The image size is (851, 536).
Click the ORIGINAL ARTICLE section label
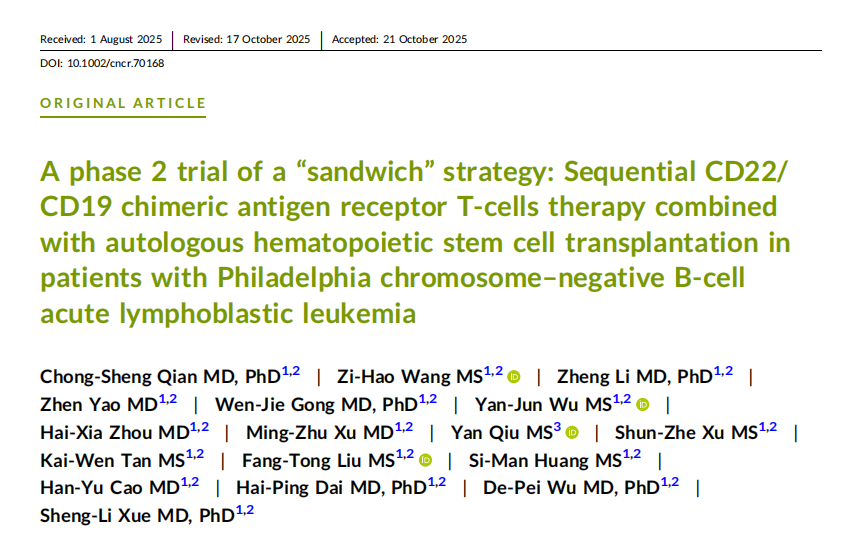123,103
